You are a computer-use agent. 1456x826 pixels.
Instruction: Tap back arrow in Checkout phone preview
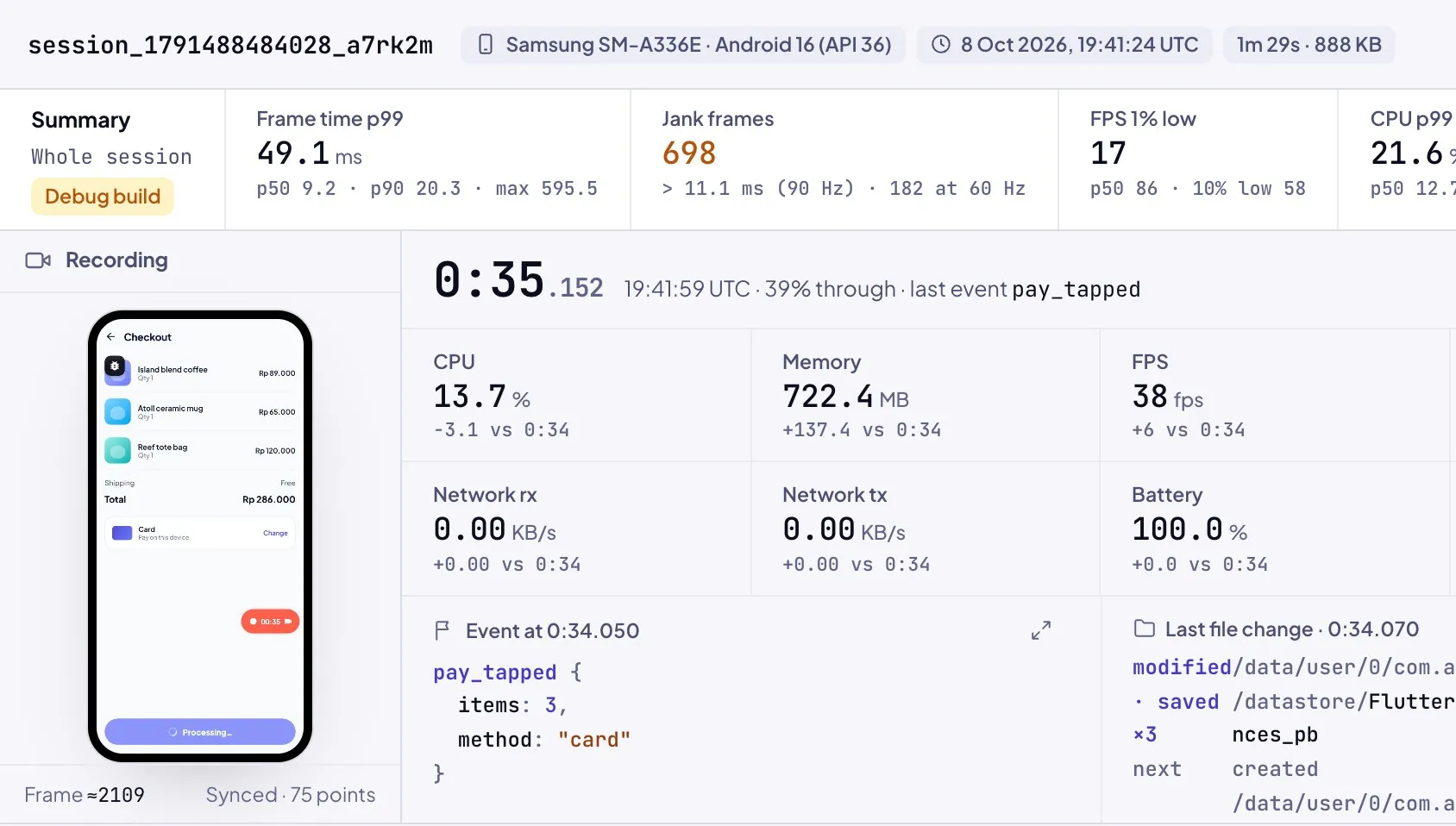tap(110, 337)
